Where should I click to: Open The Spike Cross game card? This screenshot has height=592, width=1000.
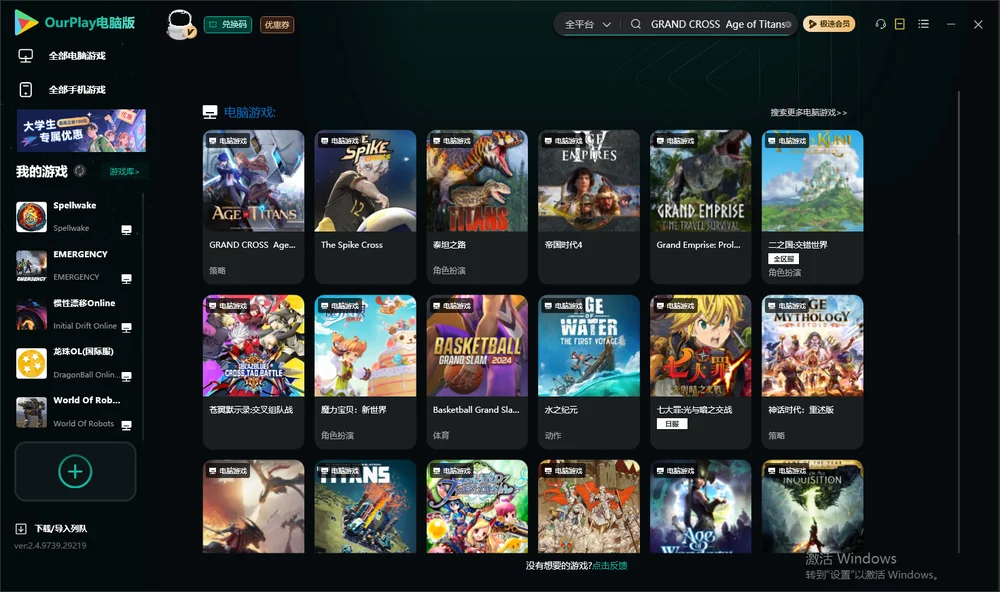pos(365,207)
